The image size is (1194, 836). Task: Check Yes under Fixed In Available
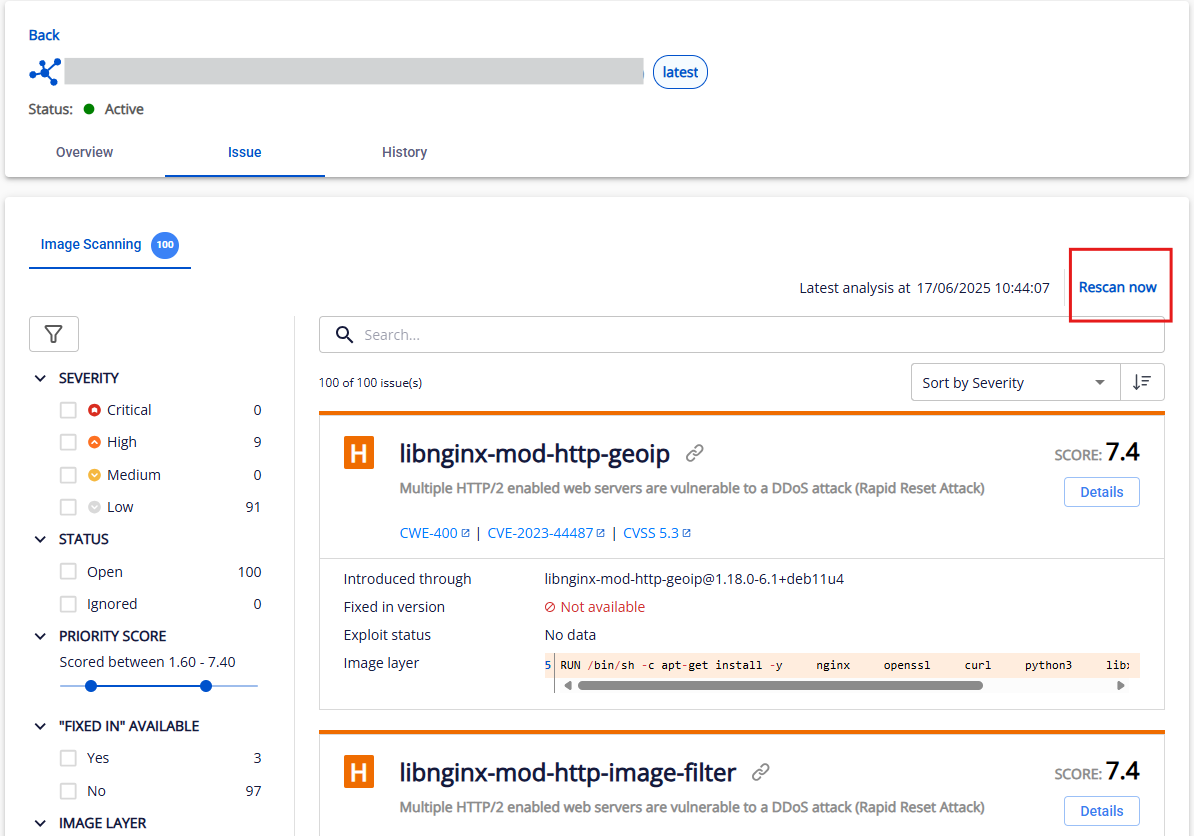coord(69,758)
